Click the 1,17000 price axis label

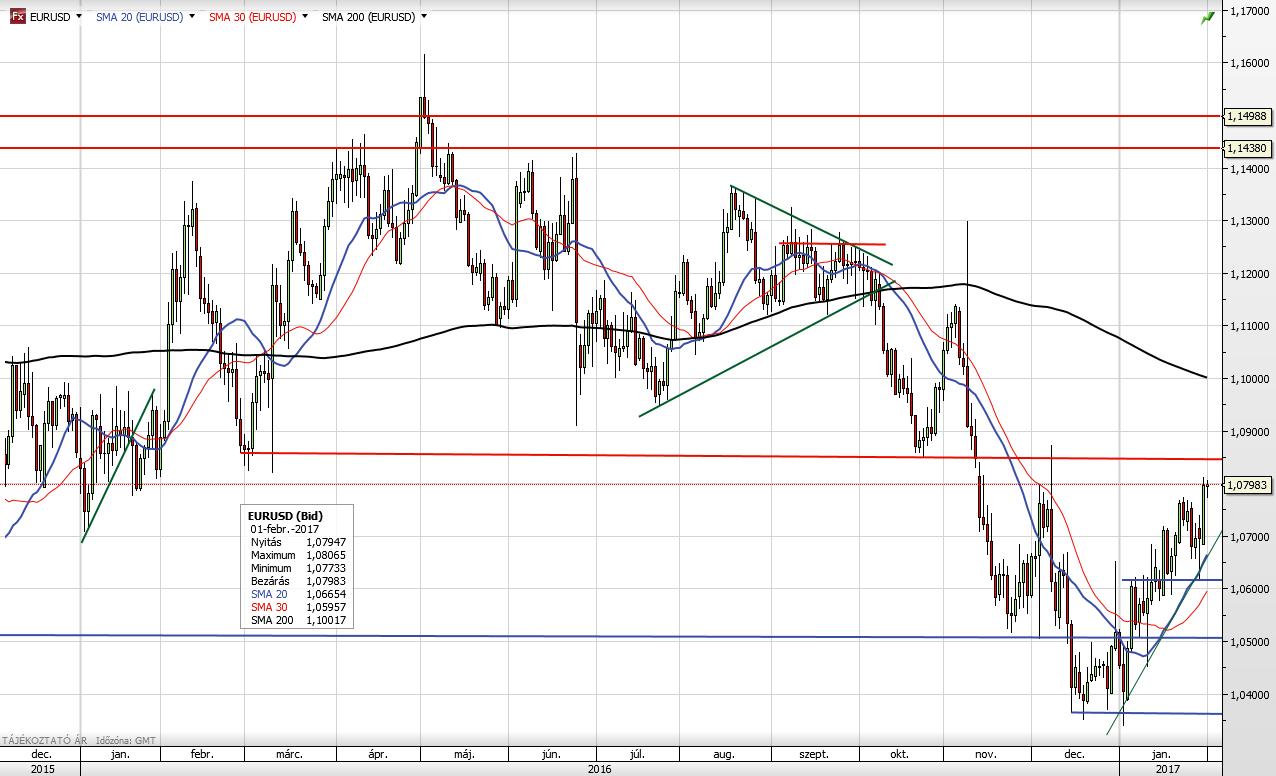pos(1250,11)
